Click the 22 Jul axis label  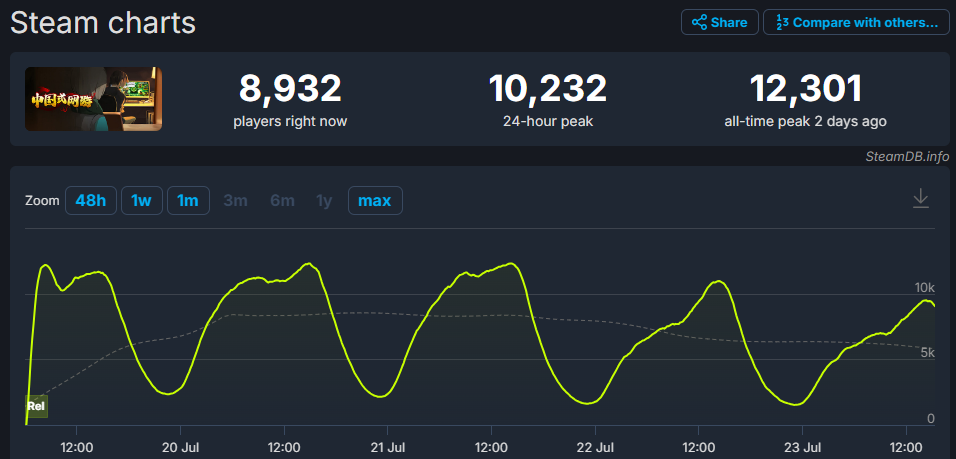(595, 447)
